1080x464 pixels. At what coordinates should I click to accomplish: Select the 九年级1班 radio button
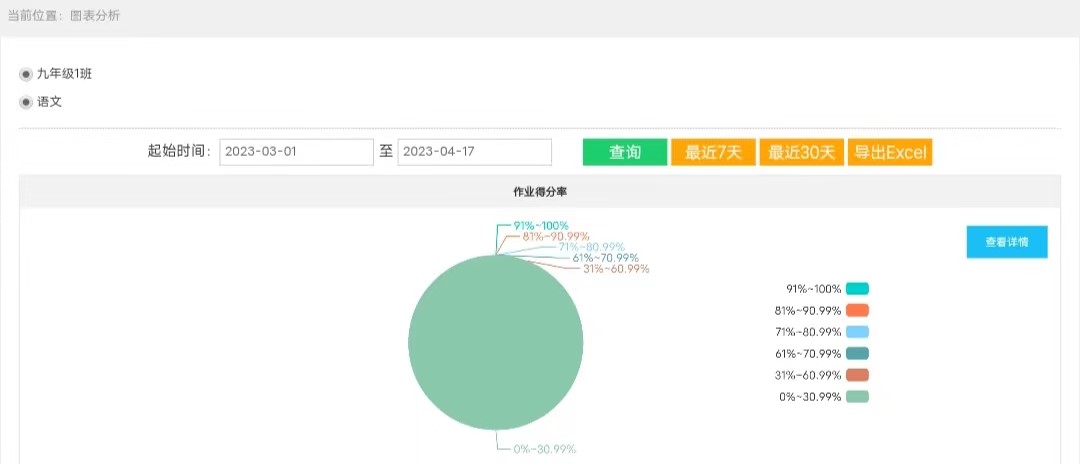click(x=26, y=74)
